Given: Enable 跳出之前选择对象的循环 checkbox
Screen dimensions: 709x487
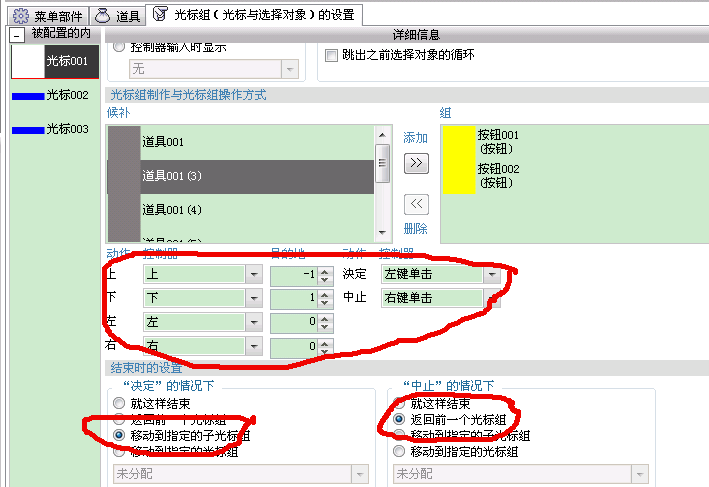Looking at the screenshot, I should click(331, 56).
